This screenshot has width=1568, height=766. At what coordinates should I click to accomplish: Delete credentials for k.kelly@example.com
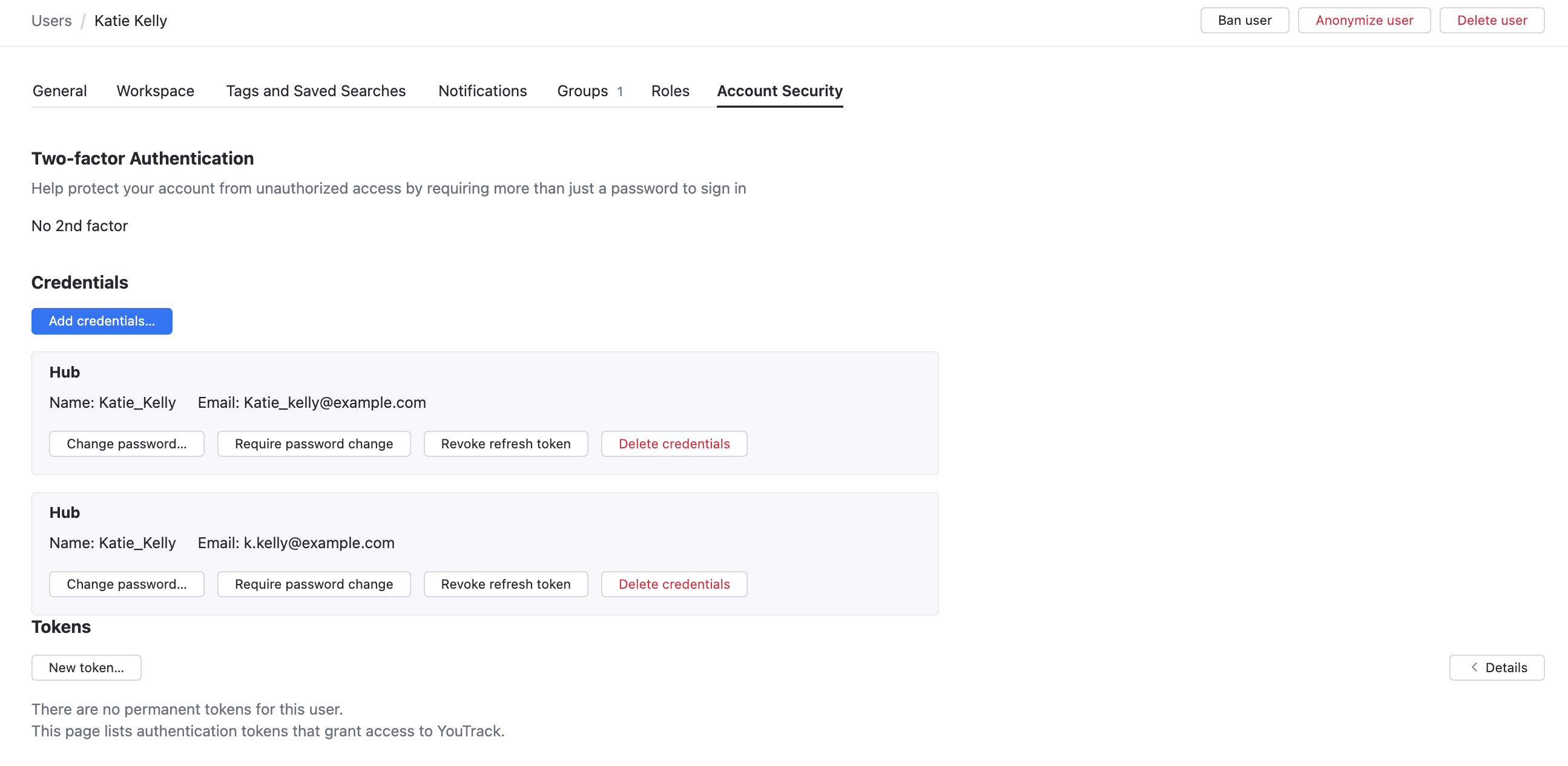coord(674,583)
